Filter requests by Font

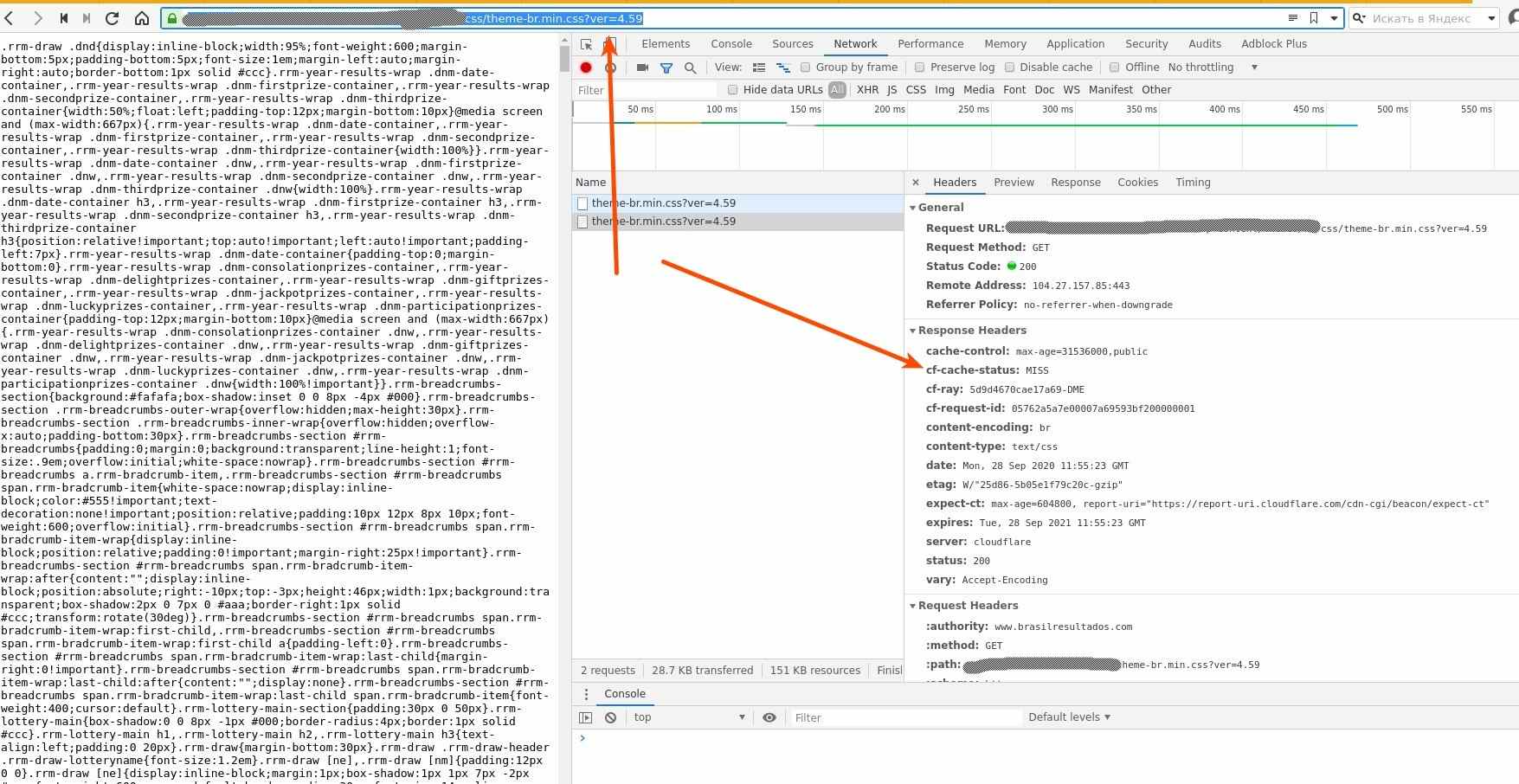point(1014,90)
